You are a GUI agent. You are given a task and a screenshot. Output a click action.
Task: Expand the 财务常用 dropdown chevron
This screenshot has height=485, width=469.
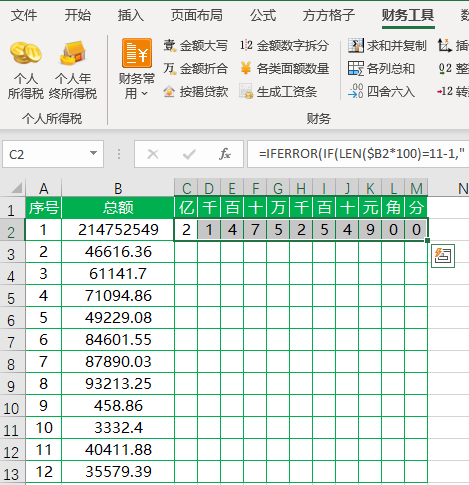tap(144, 94)
